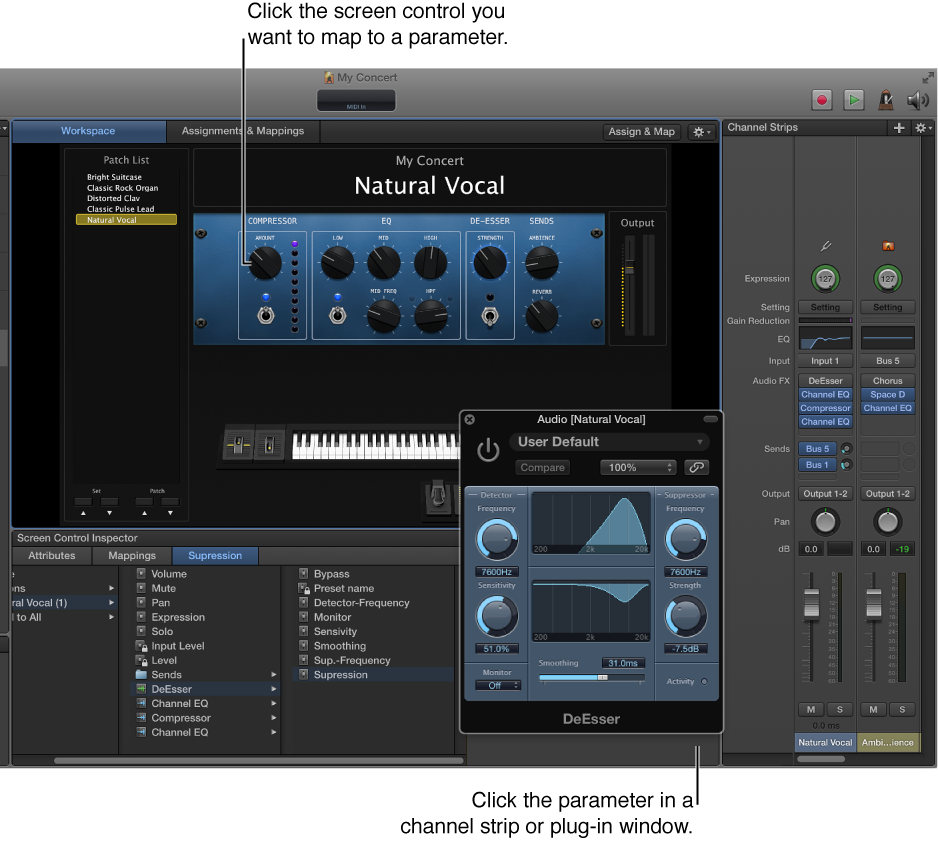Click the speaker icon in the top toolbar
This screenshot has width=938, height=844.
[917, 100]
